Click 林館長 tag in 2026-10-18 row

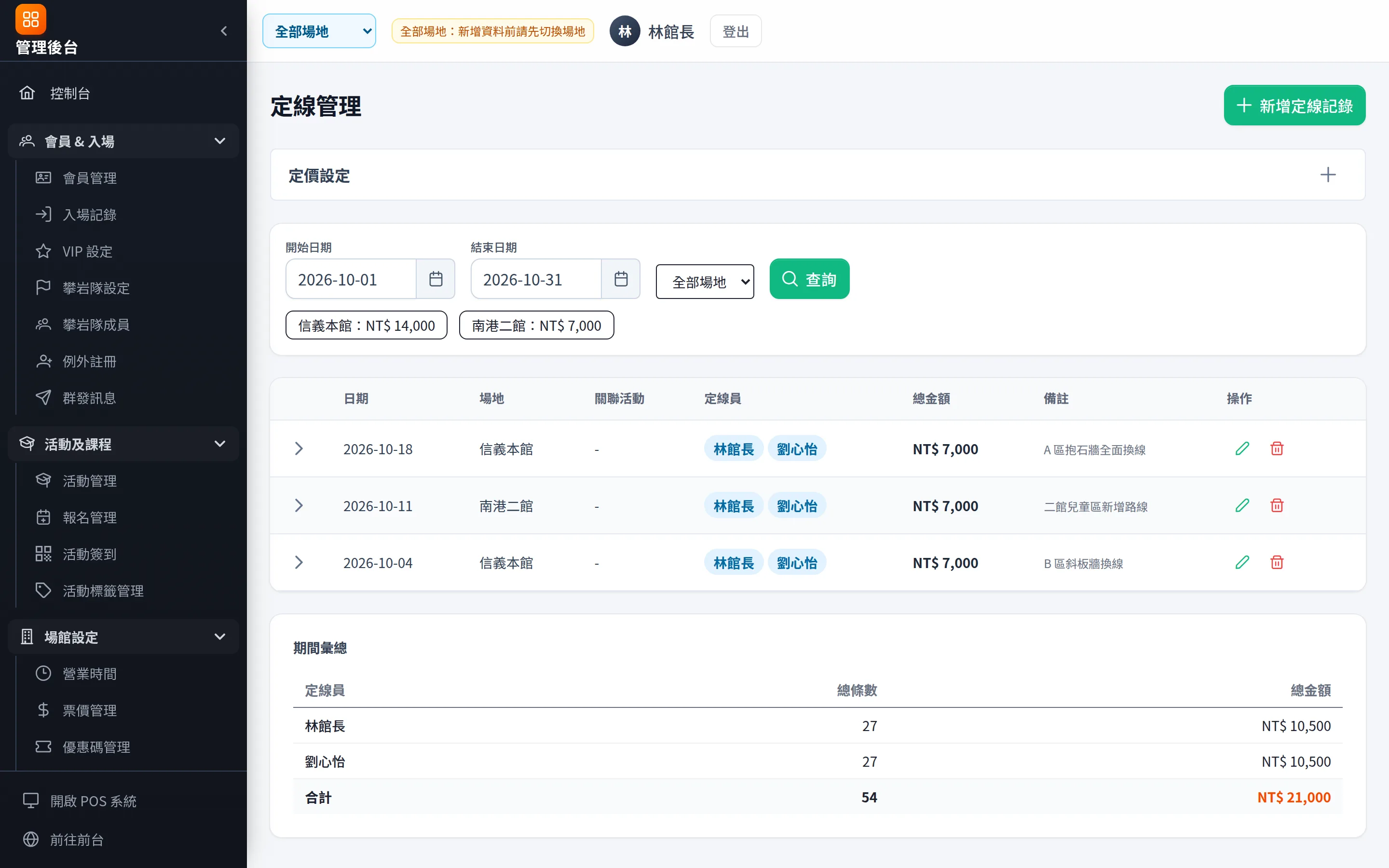click(x=733, y=449)
